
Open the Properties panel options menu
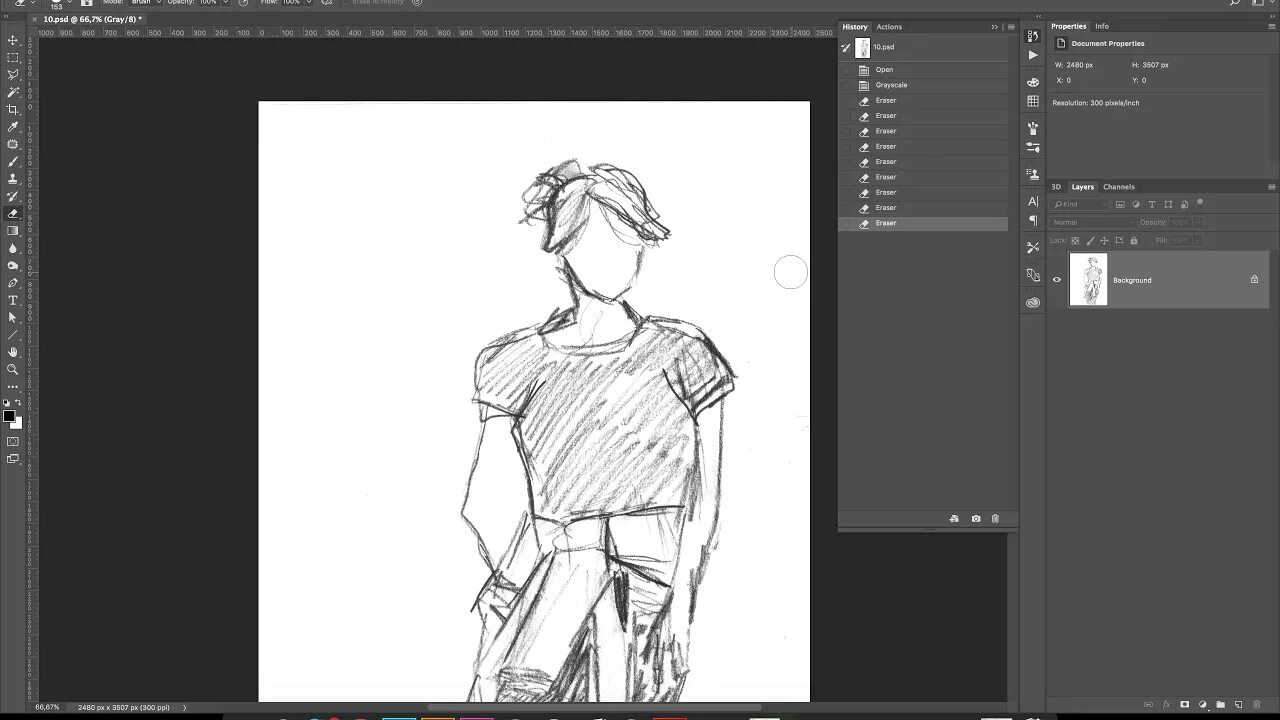coord(1272,26)
